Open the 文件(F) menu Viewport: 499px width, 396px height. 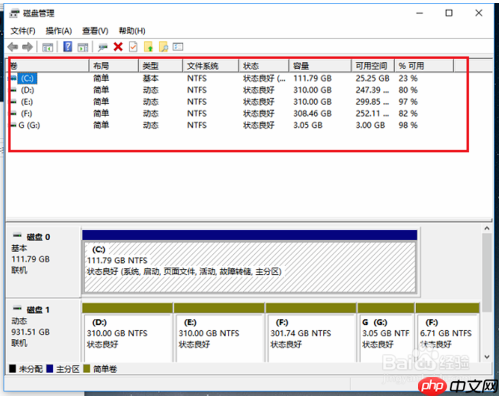[x=23, y=31]
